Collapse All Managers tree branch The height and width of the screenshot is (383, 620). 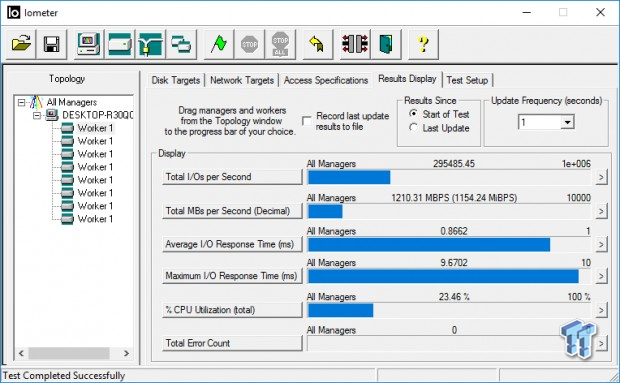click(x=21, y=102)
